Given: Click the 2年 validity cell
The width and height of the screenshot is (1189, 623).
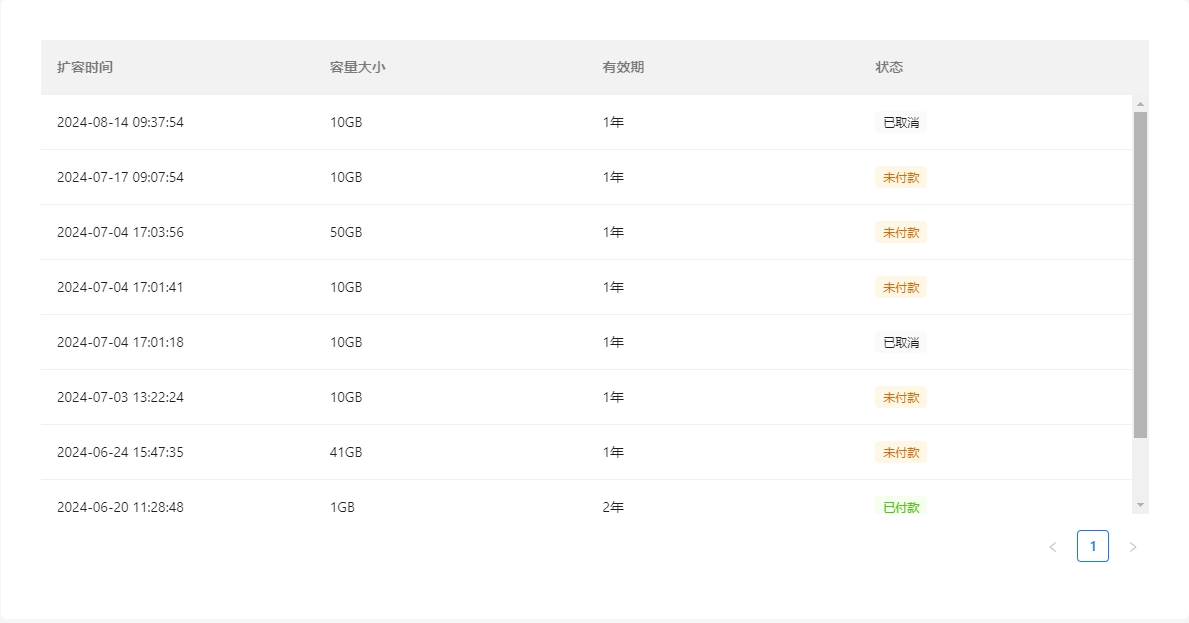Looking at the screenshot, I should coord(613,507).
